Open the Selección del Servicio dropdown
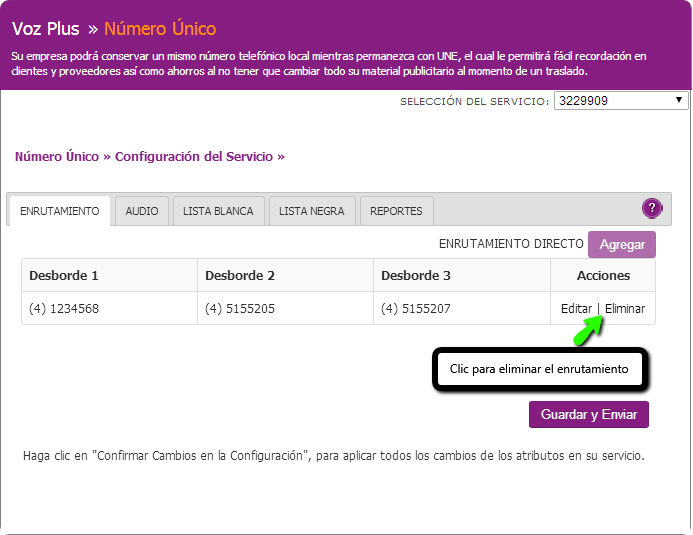The height and width of the screenshot is (535, 693). 621,101
